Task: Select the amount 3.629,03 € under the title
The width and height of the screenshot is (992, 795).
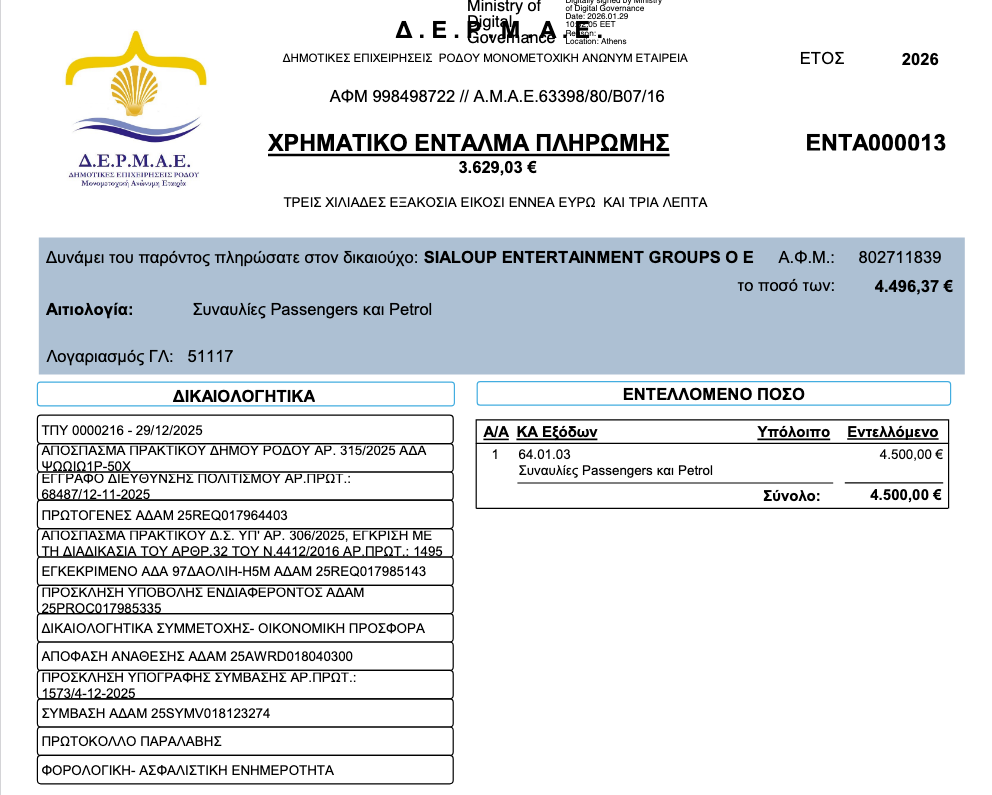Action: coord(497,168)
